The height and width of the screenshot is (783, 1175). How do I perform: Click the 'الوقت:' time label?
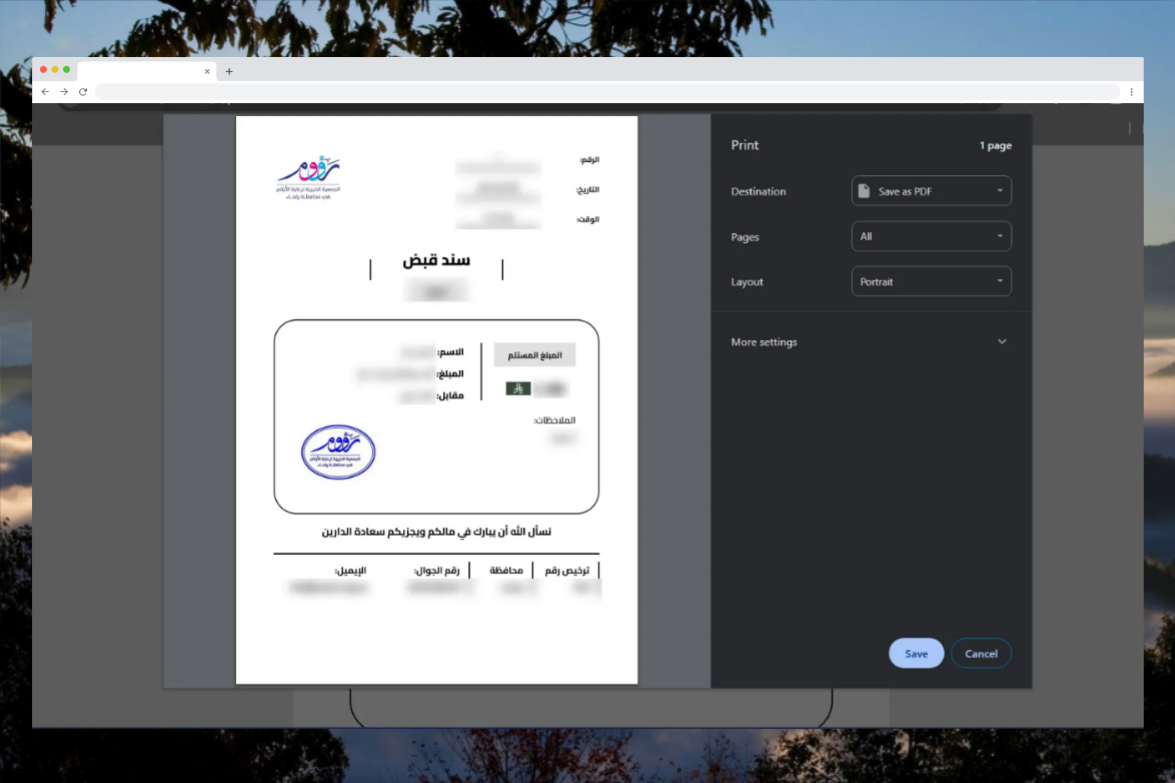click(588, 220)
